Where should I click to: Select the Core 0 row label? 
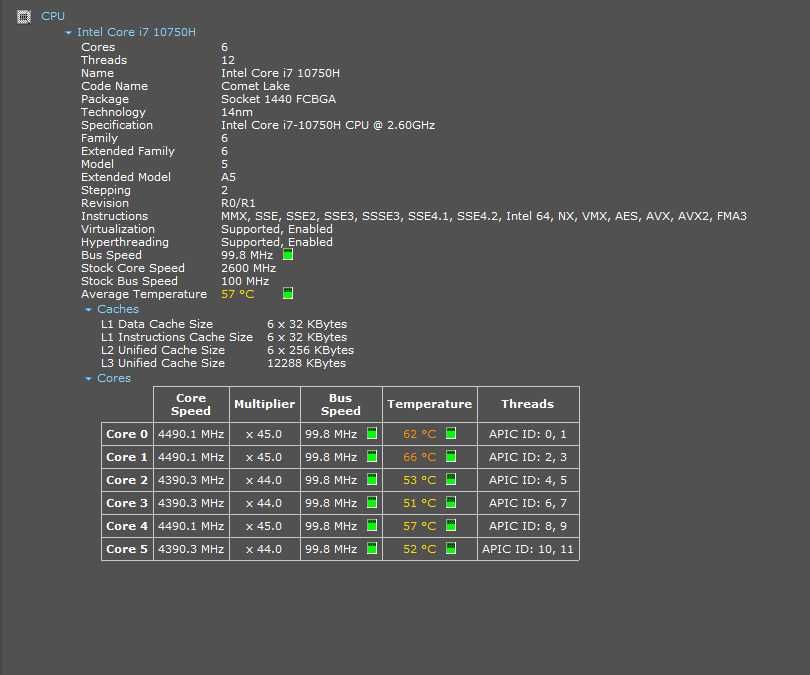coord(127,434)
